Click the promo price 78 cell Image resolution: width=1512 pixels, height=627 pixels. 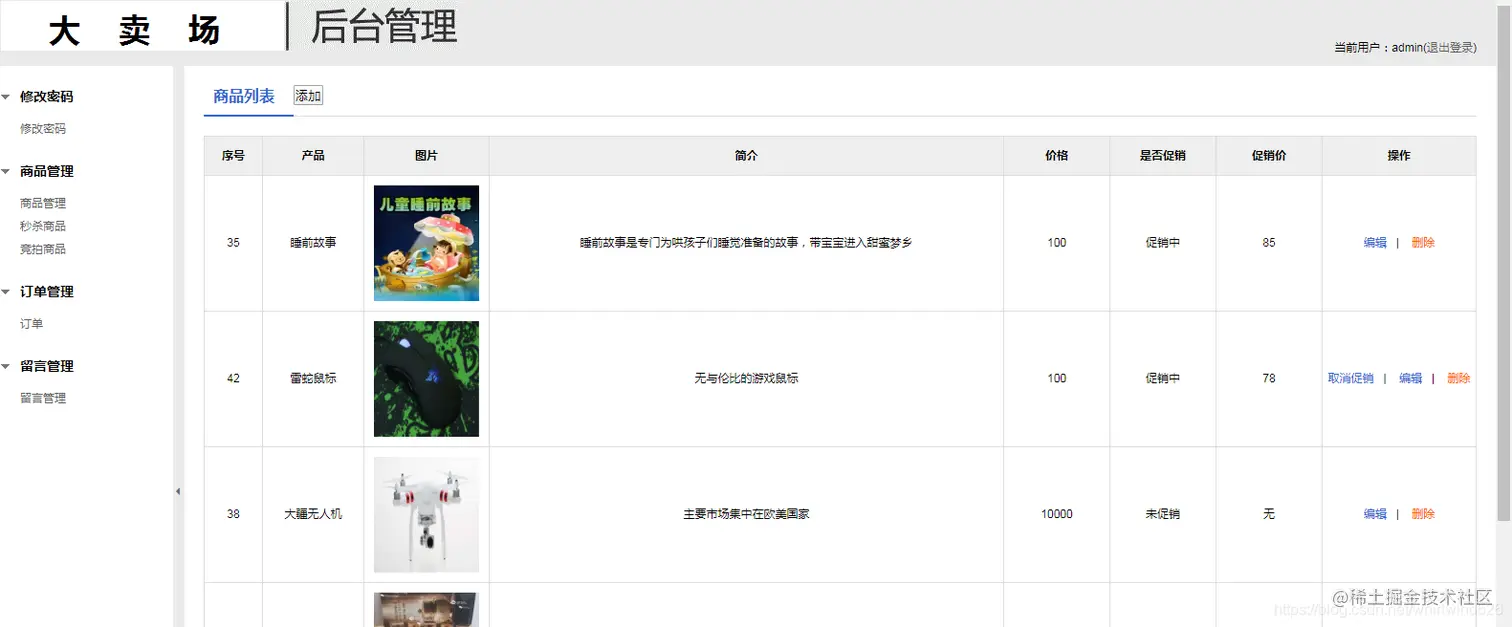pos(1269,379)
